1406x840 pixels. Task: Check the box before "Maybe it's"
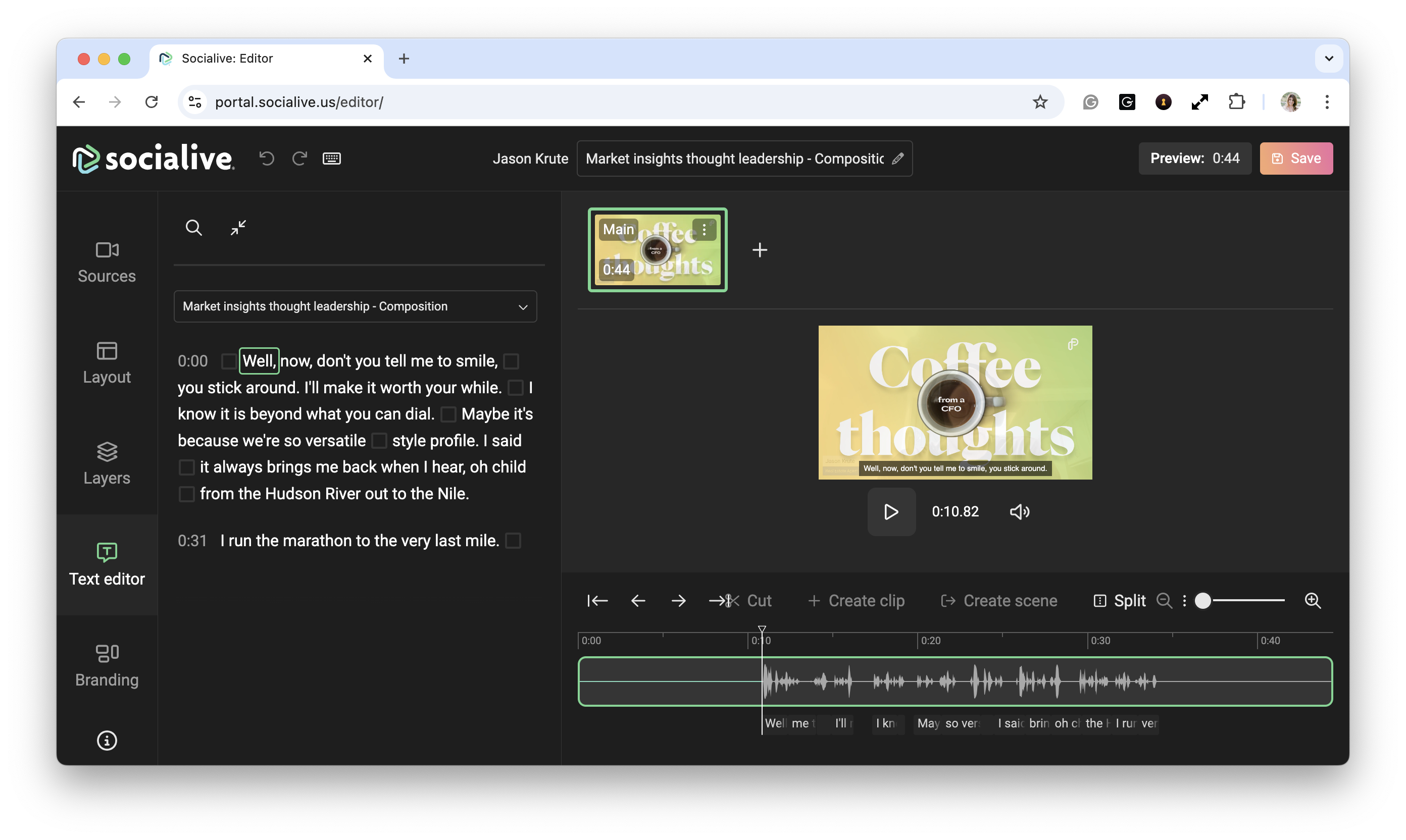pos(448,414)
